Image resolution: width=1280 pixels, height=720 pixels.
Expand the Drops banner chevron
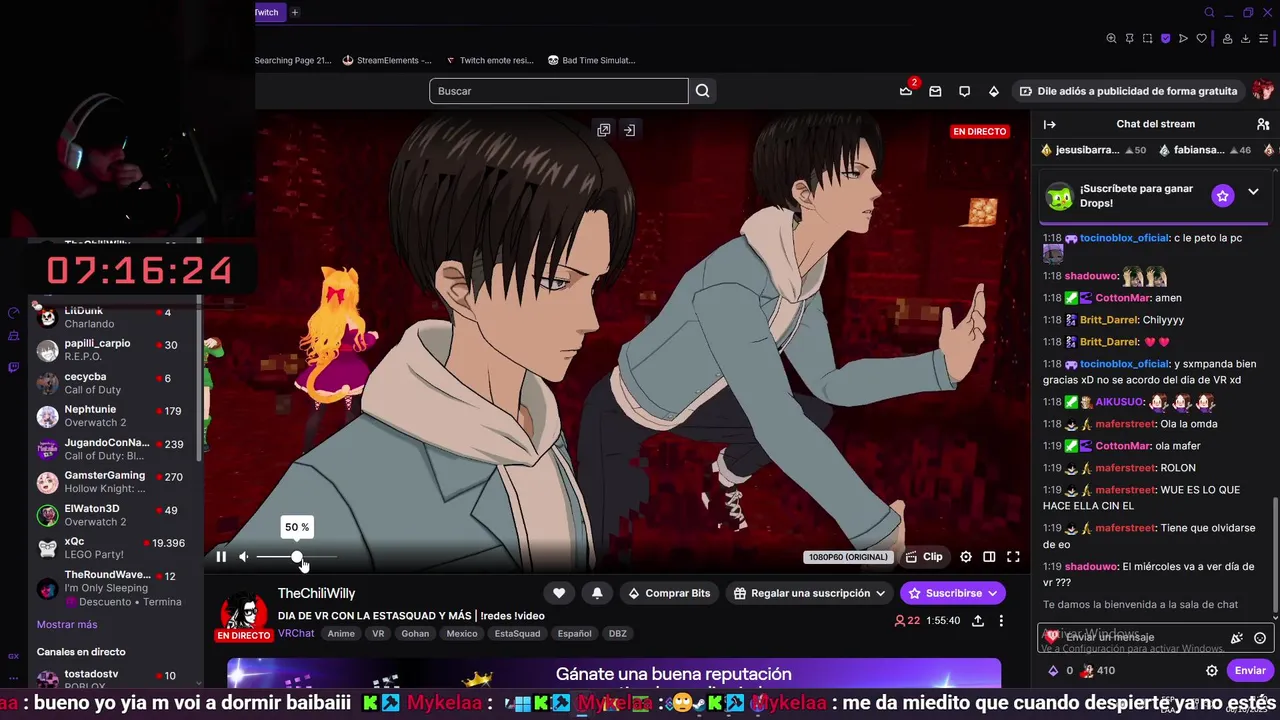[x=1253, y=192]
